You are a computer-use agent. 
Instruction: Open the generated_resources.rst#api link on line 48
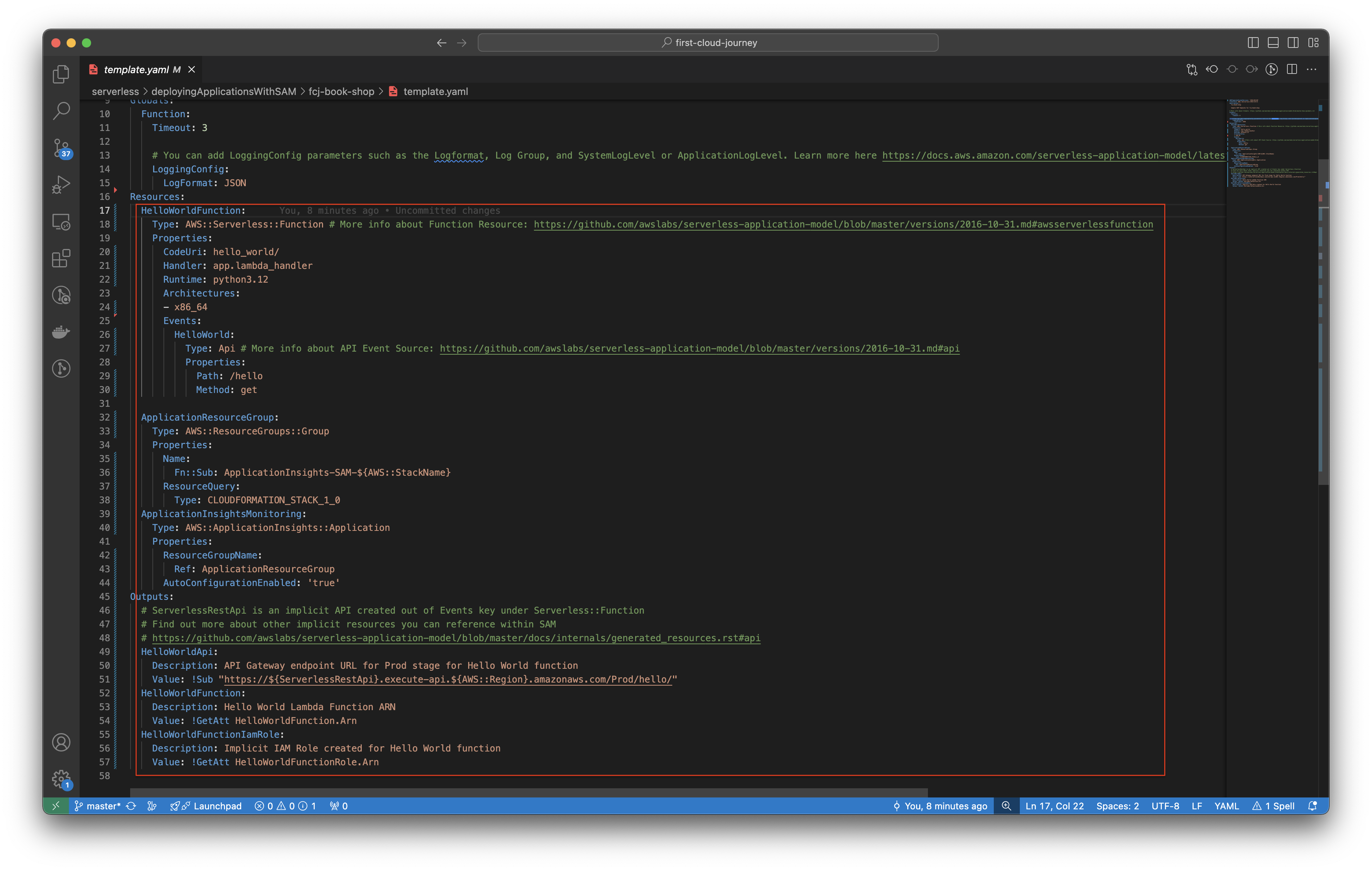pos(456,638)
